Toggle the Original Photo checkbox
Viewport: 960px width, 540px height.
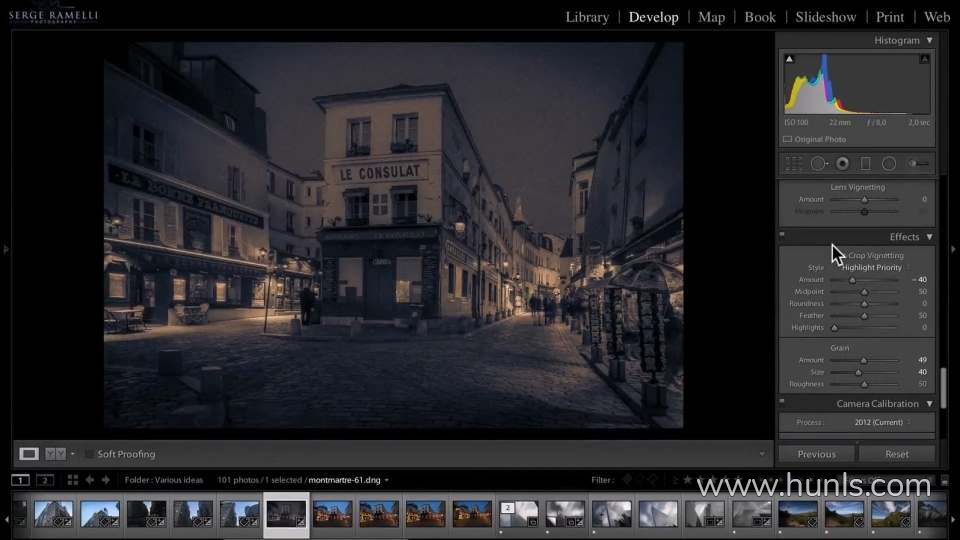coord(788,139)
